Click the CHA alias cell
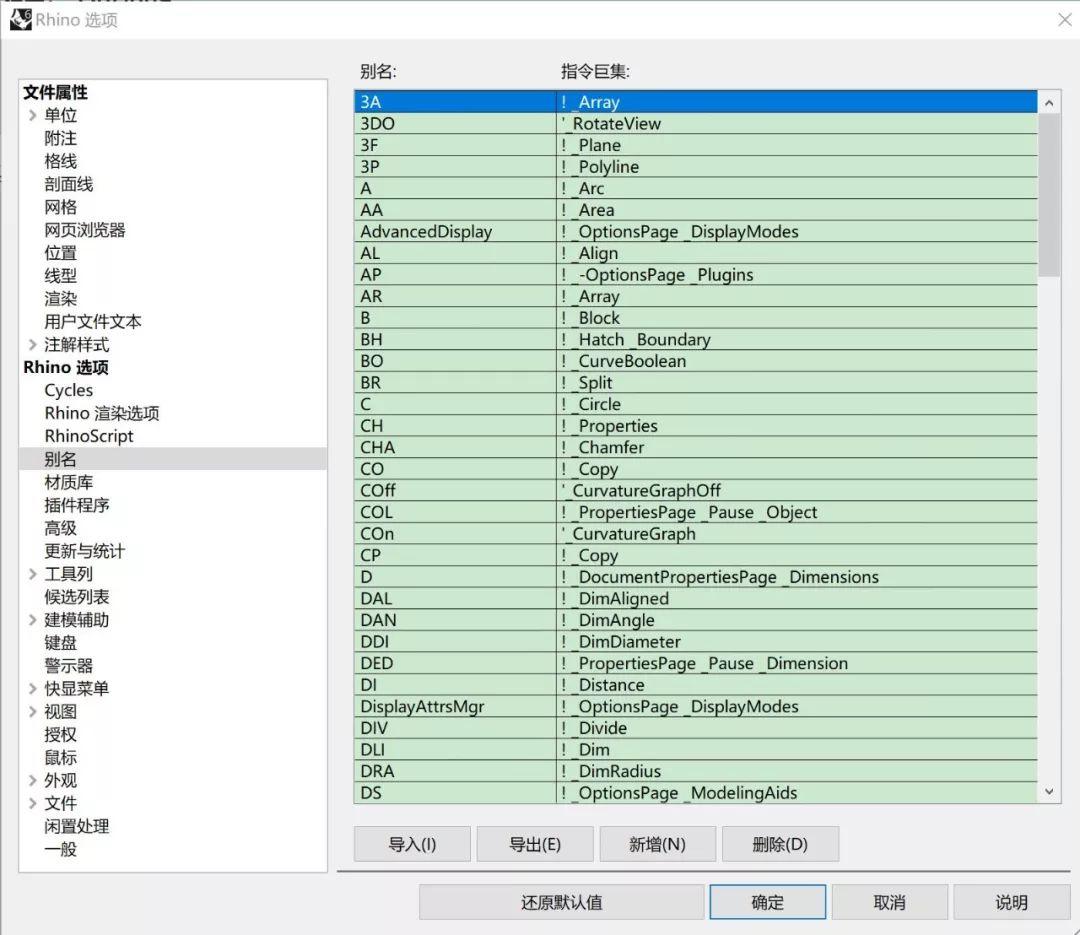The image size is (1080, 935). click(455, 447)
